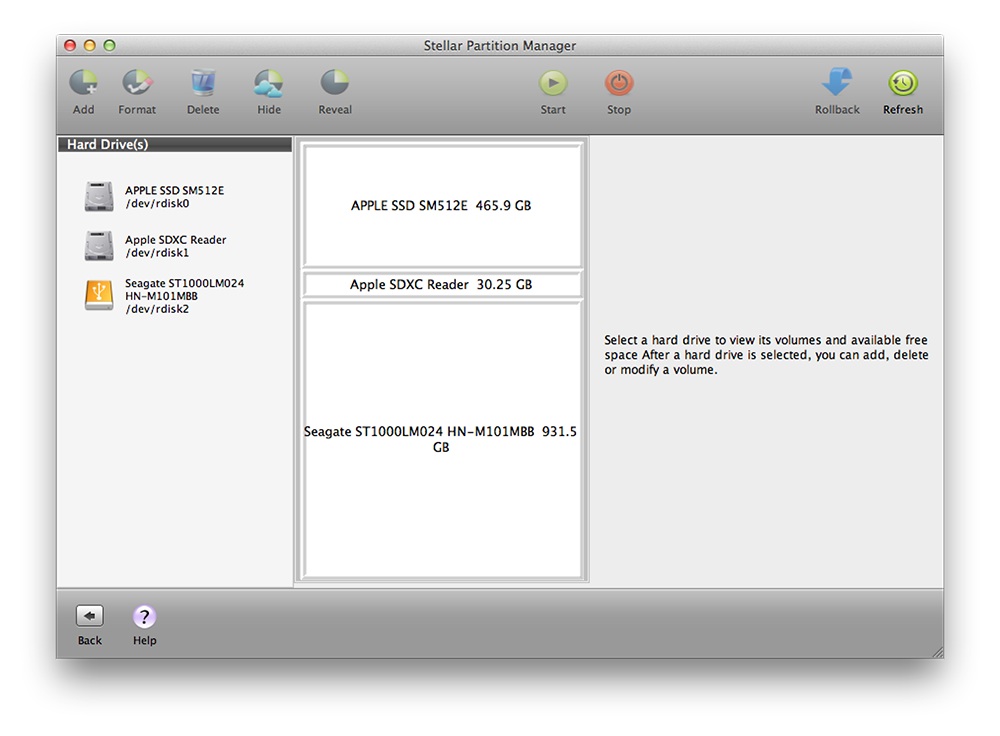Select the Apple SDXC Reader drive icon
Image resolution: width=1000 pixels, height=736 pixels.
pos(99,246)
